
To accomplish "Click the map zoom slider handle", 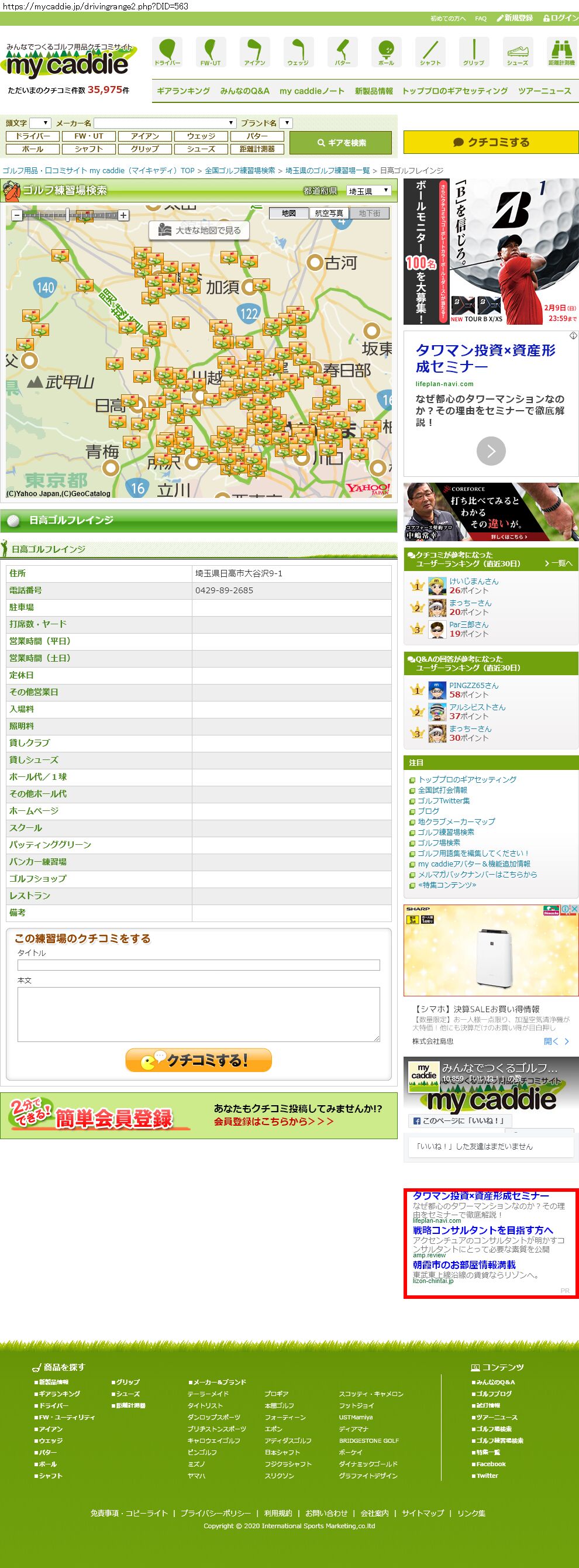I will [x=67, y=214].
